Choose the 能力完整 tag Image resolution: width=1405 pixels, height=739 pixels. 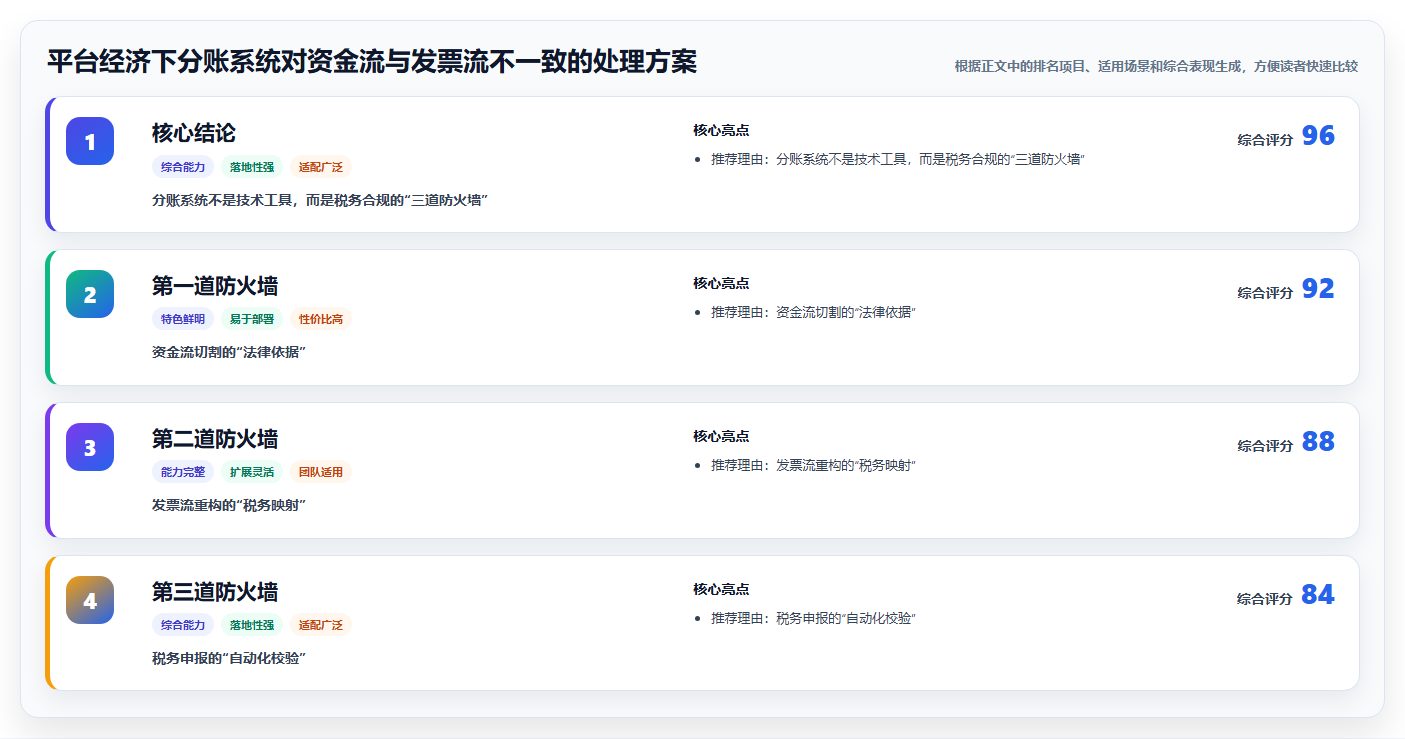tap(183, 472)
